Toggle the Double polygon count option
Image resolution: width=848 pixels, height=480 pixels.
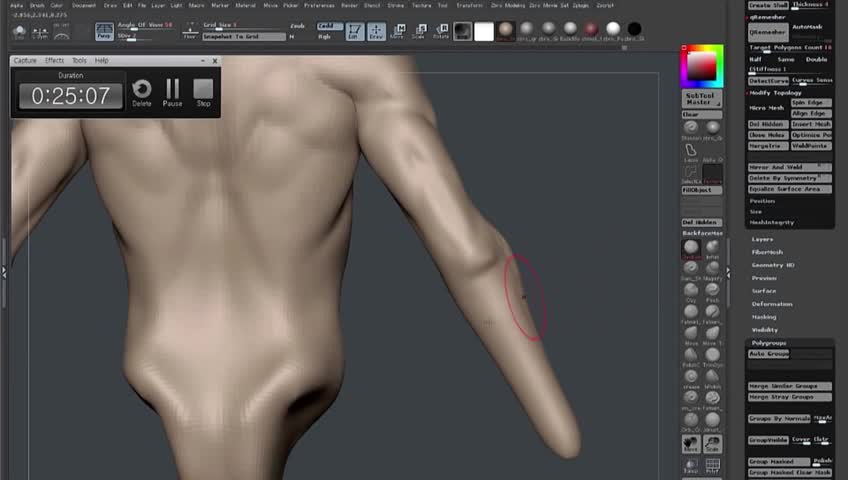coord(817,59)
